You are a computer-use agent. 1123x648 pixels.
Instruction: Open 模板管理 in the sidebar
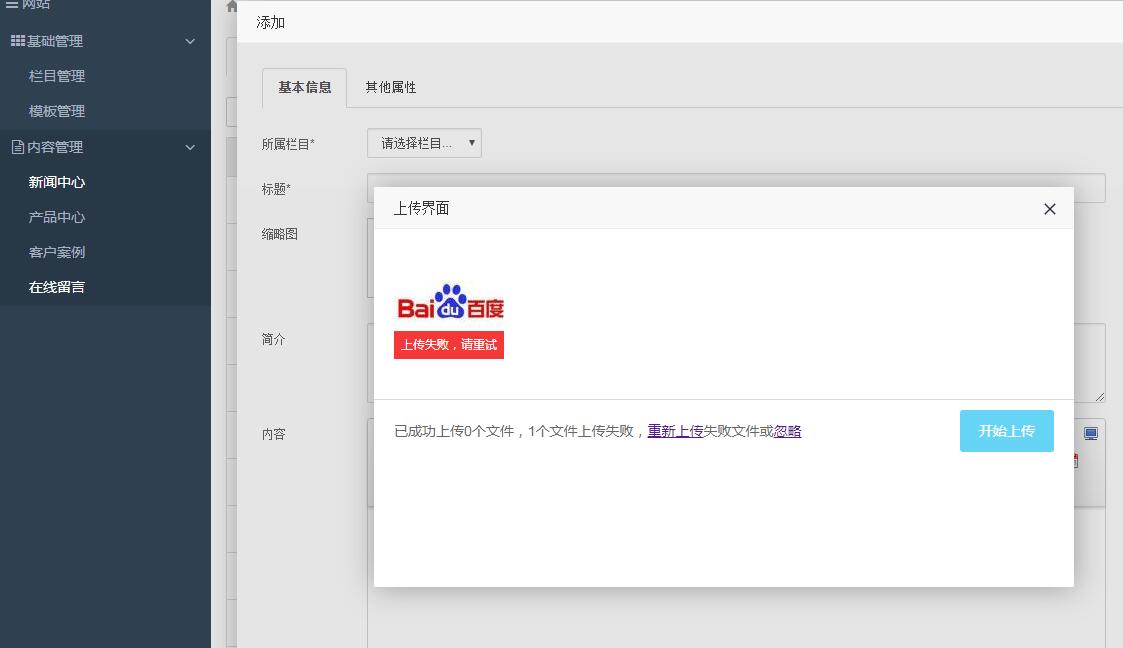[57, 111]
